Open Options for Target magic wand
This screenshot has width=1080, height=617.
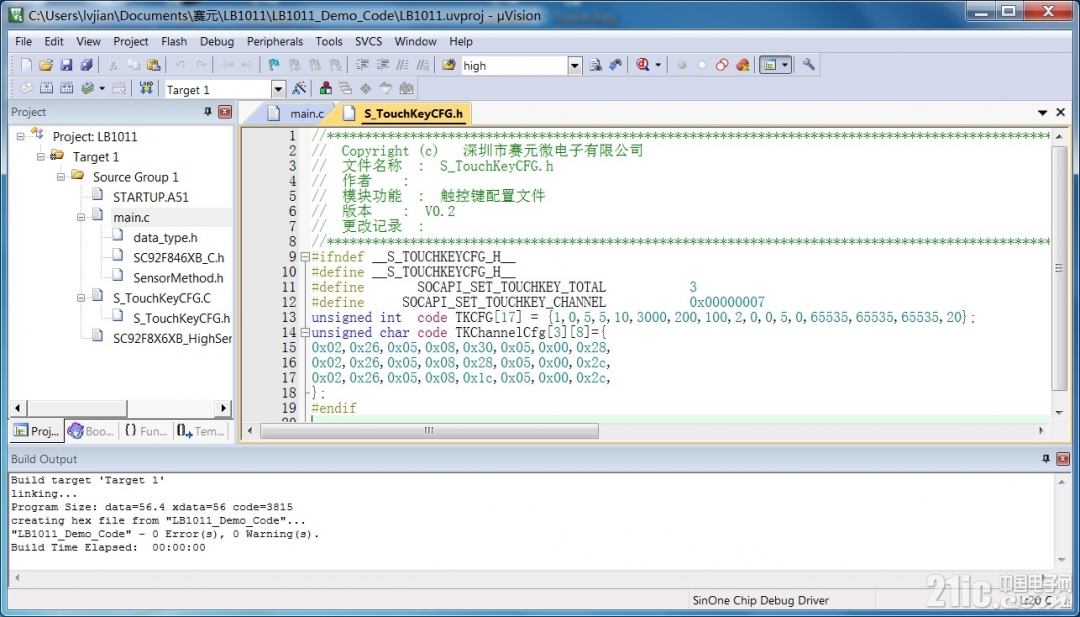(x=299, y=88)
